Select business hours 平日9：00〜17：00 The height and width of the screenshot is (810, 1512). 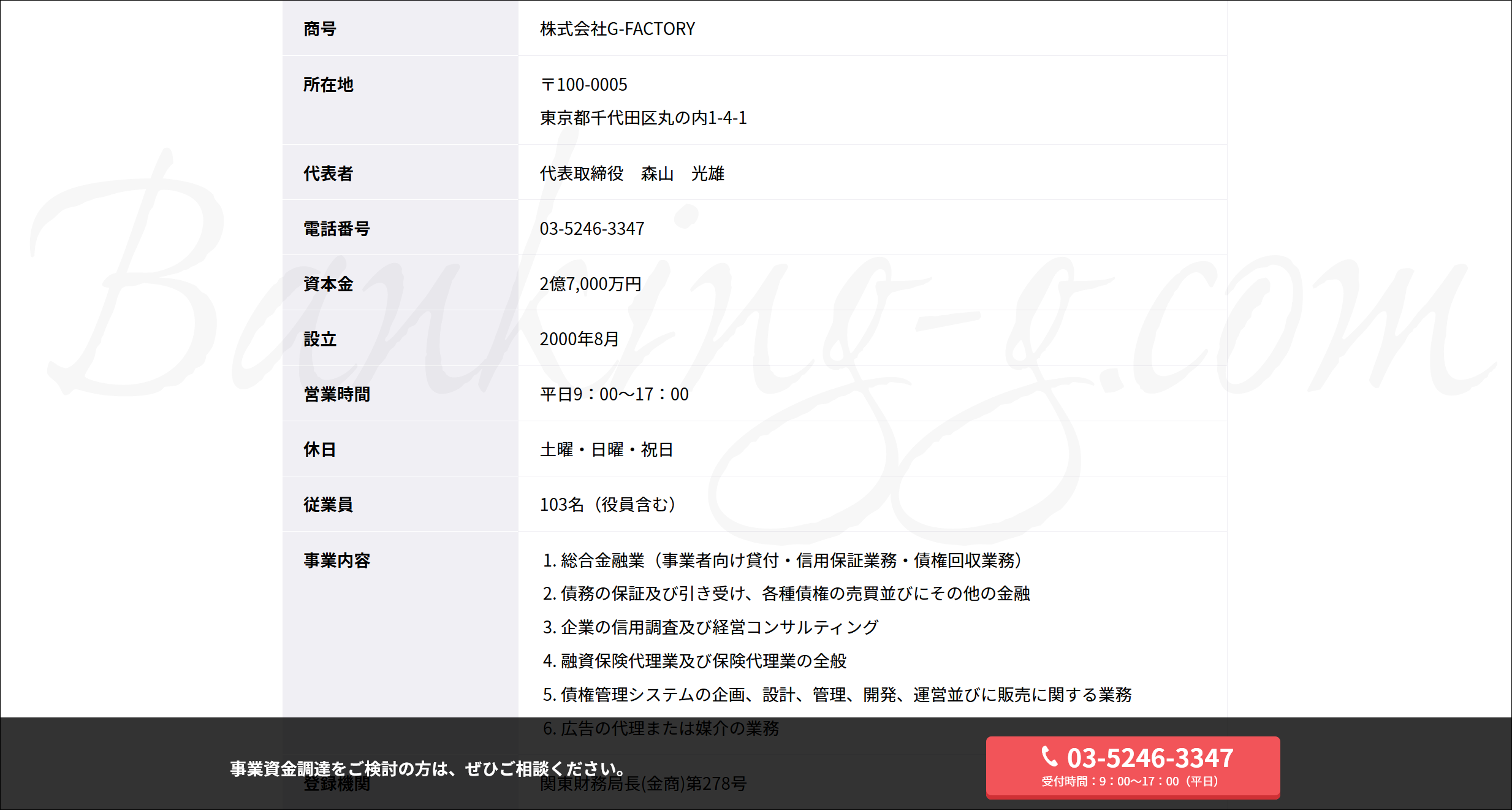614,394
